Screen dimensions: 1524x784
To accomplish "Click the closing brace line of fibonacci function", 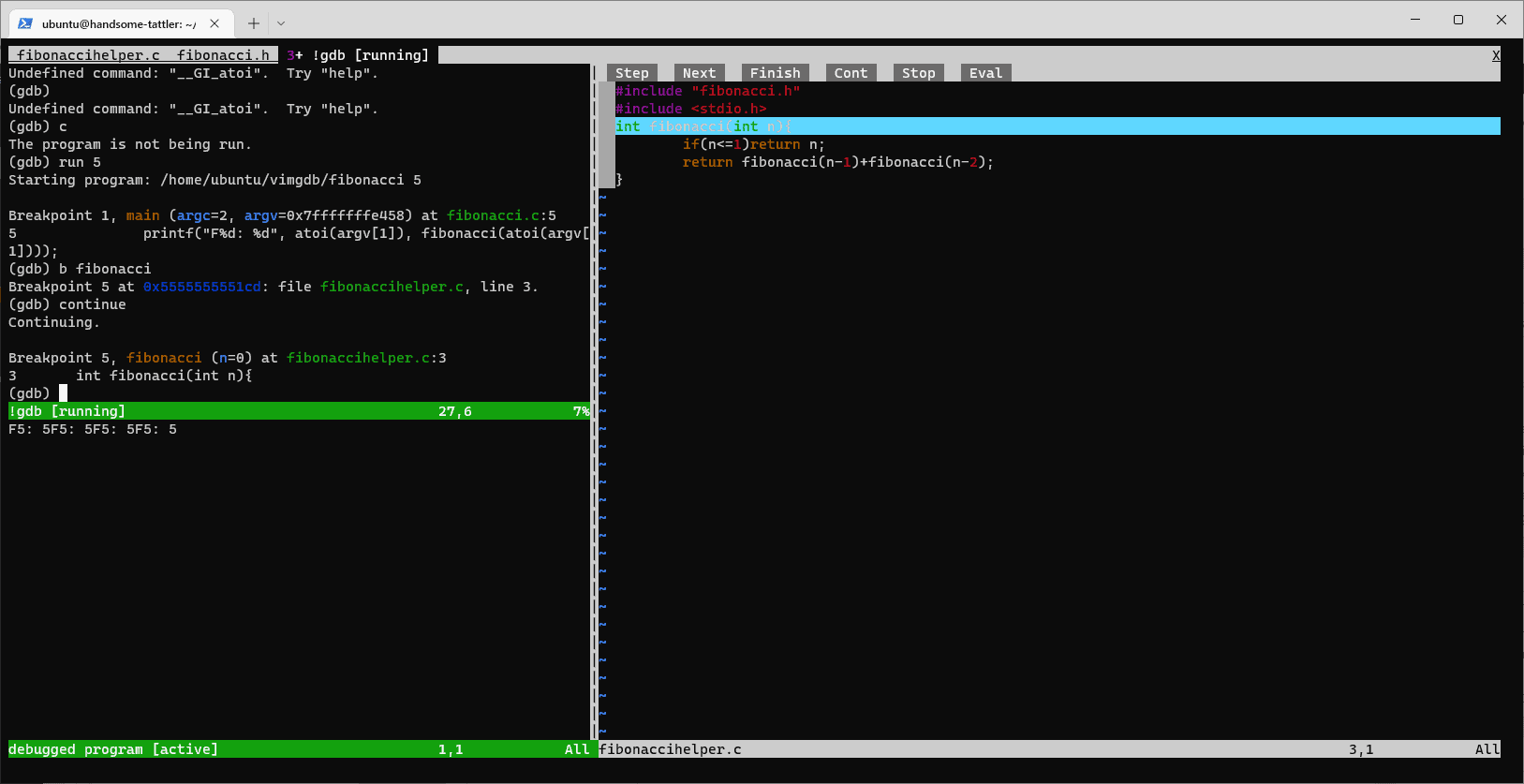I will pyautogui.click(x=619, y=180).
